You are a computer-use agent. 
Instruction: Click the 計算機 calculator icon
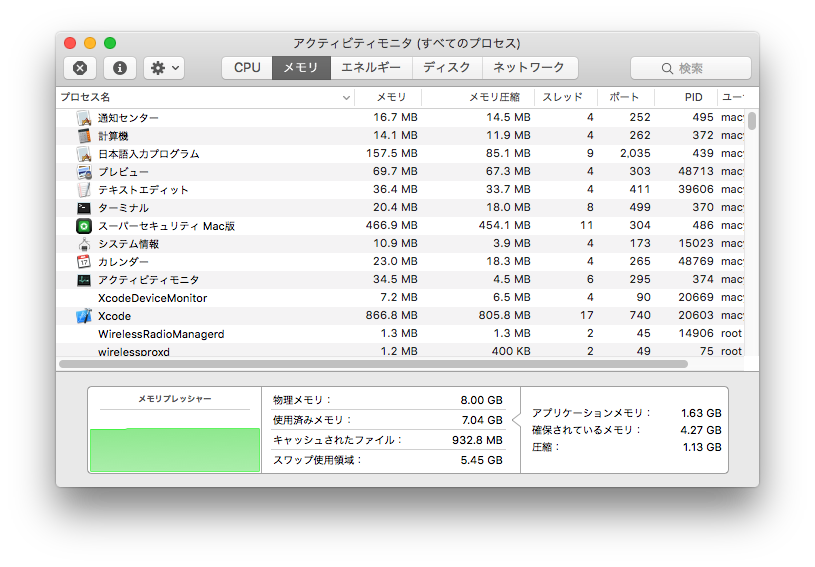pyautogui.click(x=84, y=136)
